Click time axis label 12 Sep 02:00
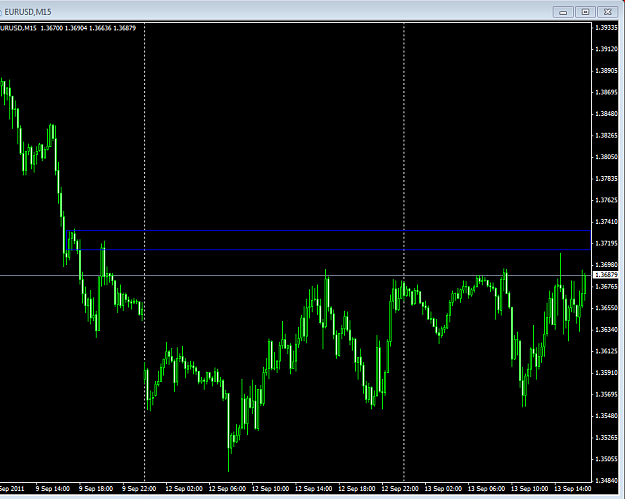Viewport: 625px width, 499px height. coord(184,488)
